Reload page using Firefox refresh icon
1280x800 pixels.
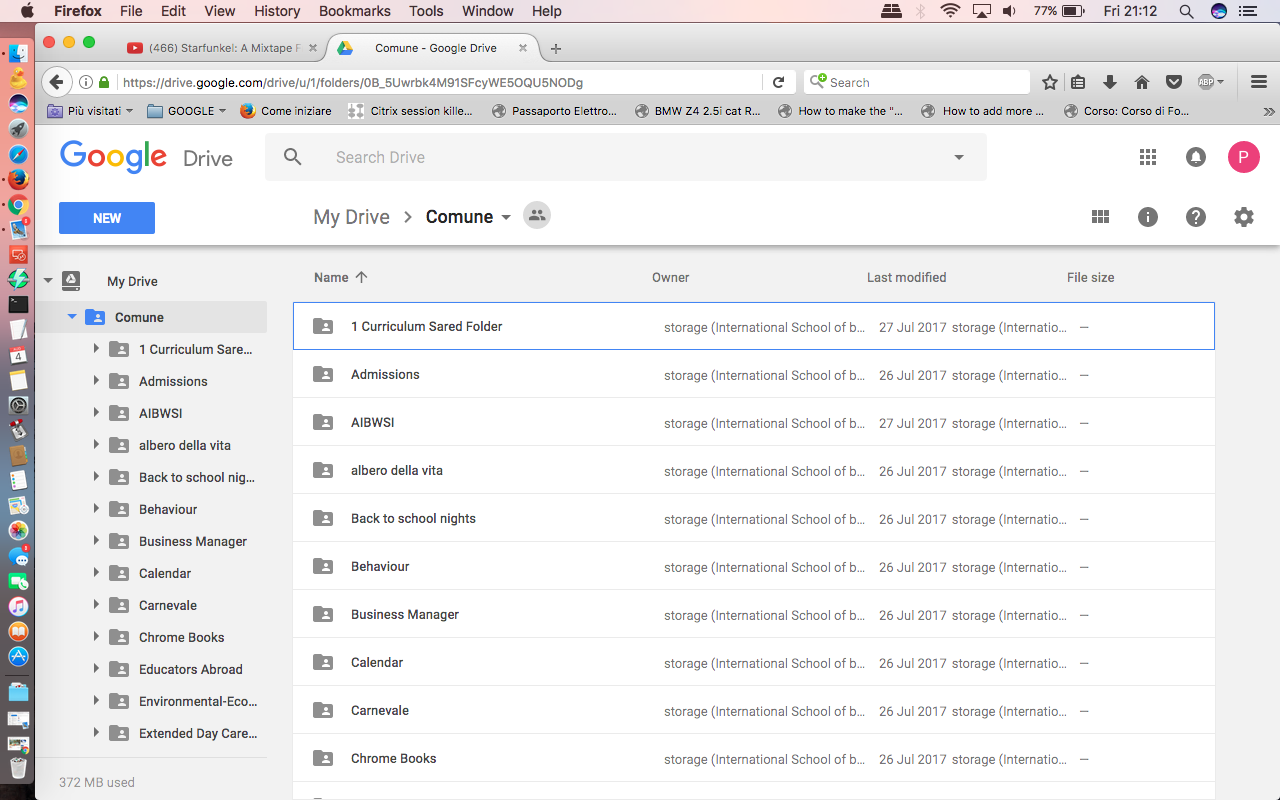point(778,82)
